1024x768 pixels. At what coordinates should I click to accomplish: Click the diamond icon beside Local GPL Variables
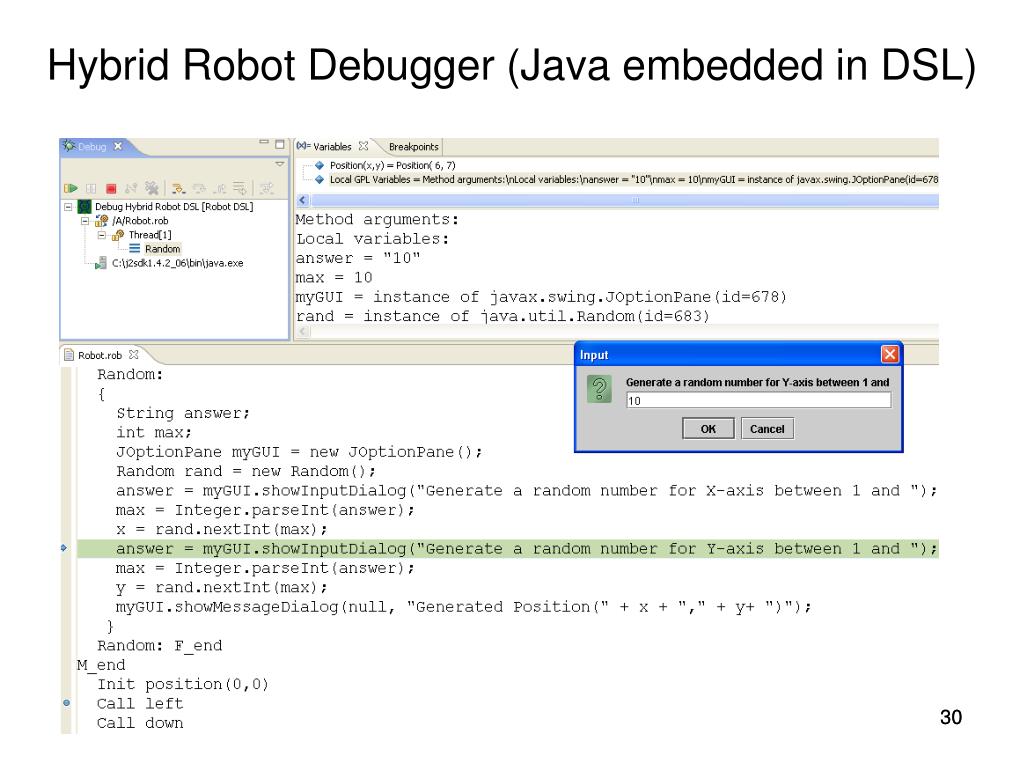tap(319, 179)
